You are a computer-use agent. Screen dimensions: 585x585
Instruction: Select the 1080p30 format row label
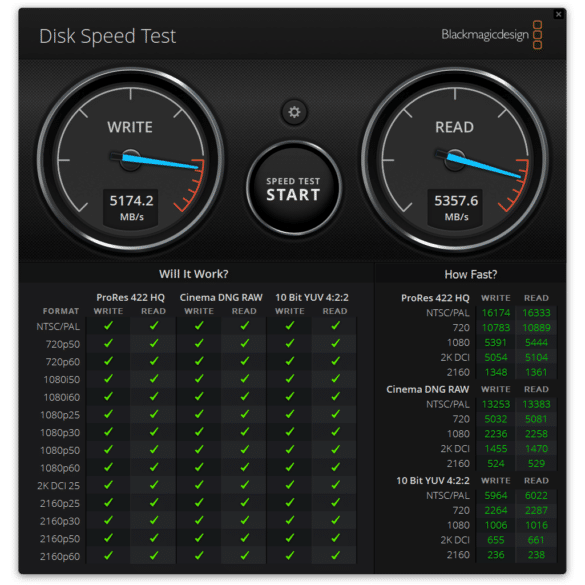tap(60, 433)
